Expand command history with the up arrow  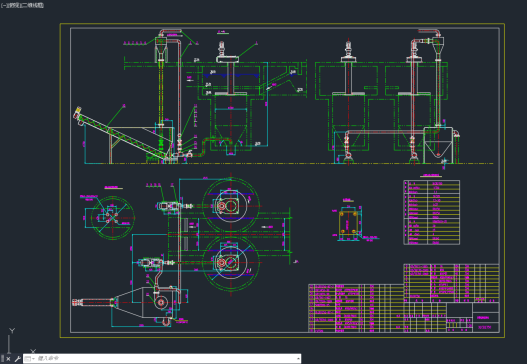click(x=298, y=359)
